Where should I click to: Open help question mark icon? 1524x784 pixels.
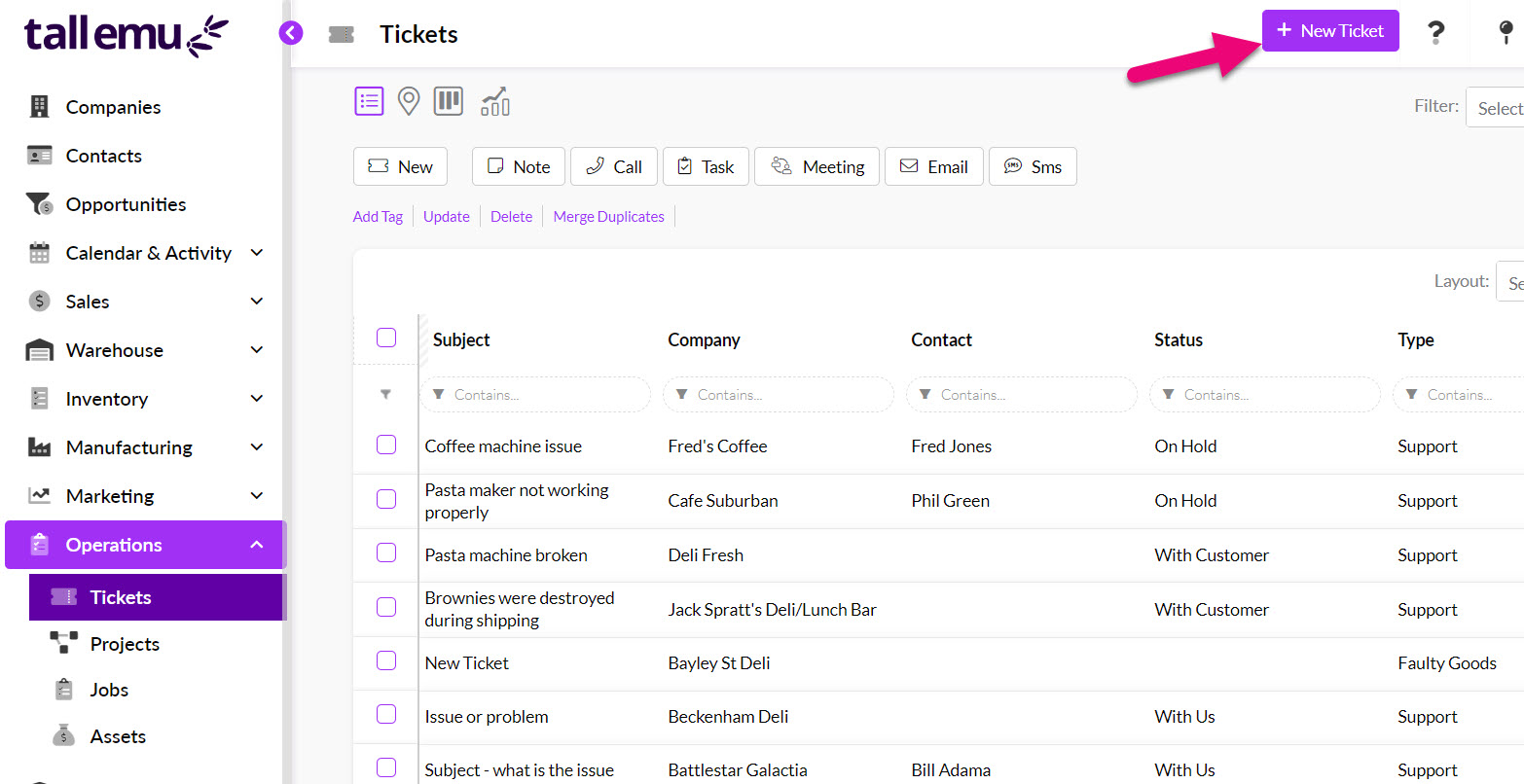coord(1435,33)
